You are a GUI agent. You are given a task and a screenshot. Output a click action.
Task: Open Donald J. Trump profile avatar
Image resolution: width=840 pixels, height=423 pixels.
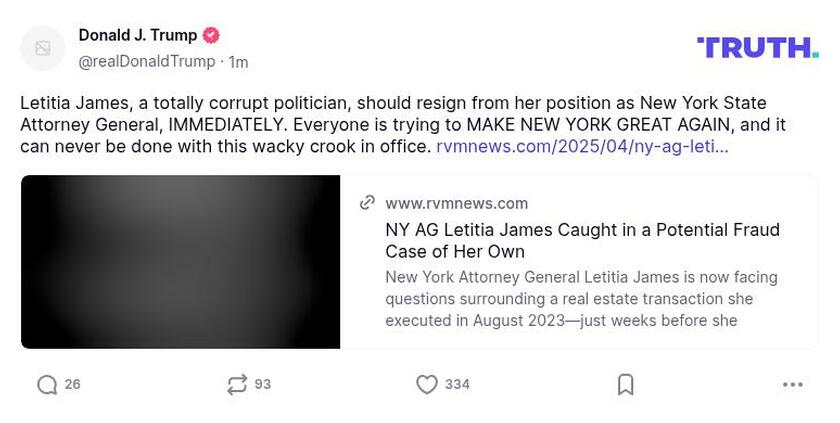(x=43, y=48)
